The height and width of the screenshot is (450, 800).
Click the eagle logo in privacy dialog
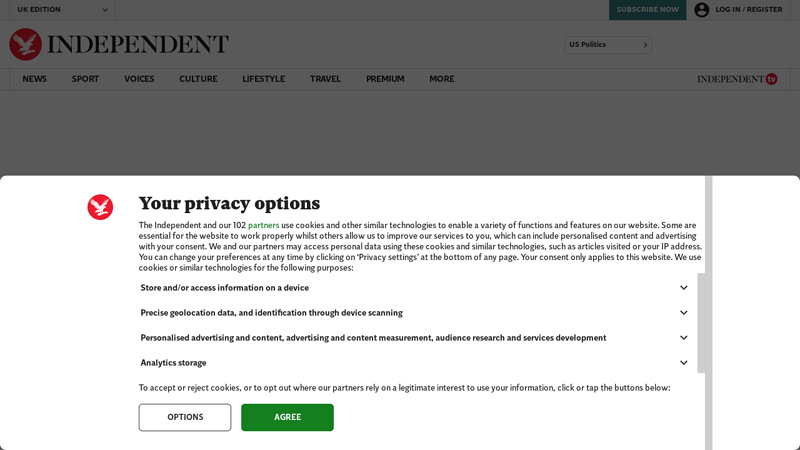pos(100,207)
